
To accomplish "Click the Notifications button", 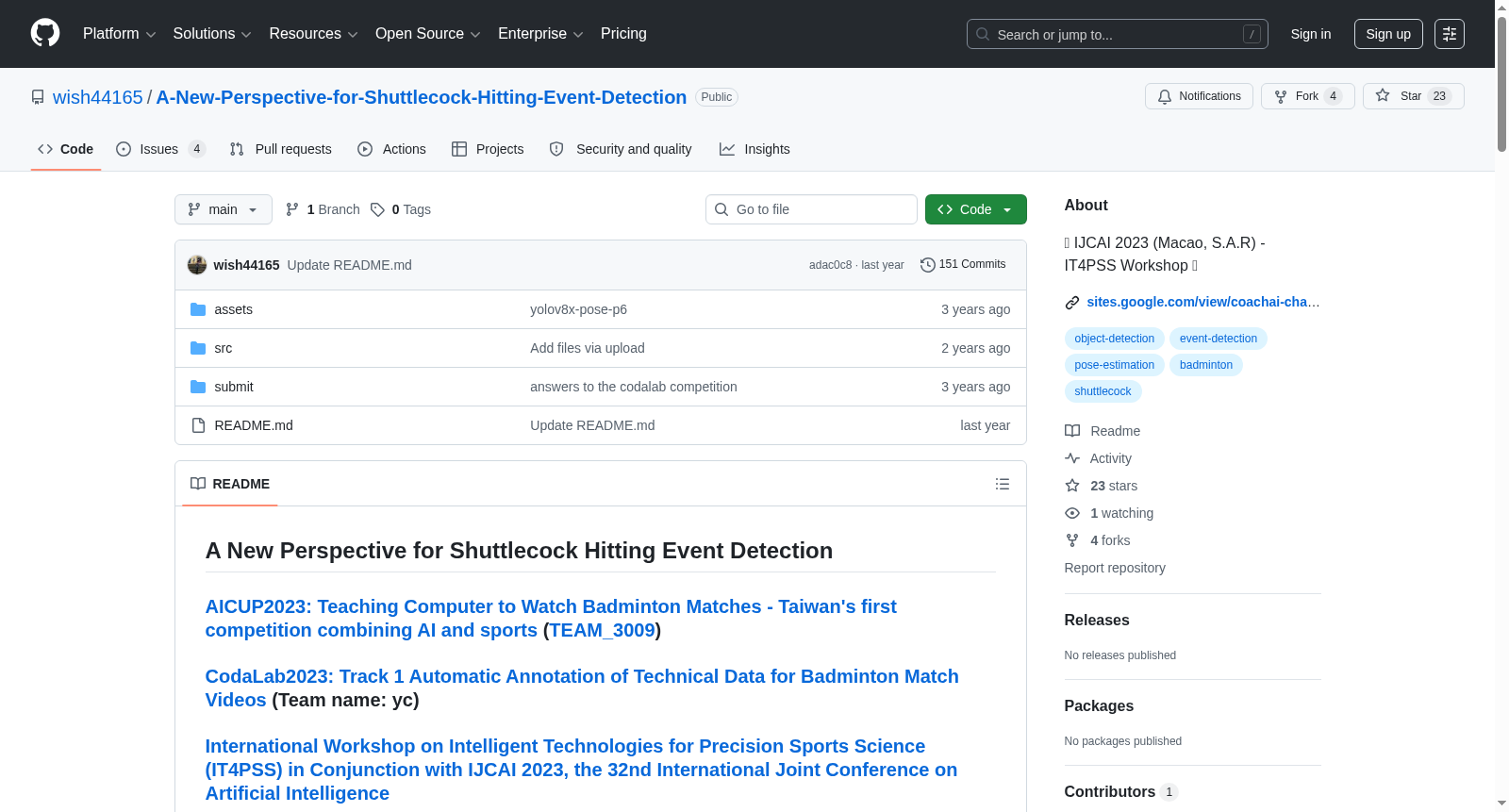I will click(1199, 96).
